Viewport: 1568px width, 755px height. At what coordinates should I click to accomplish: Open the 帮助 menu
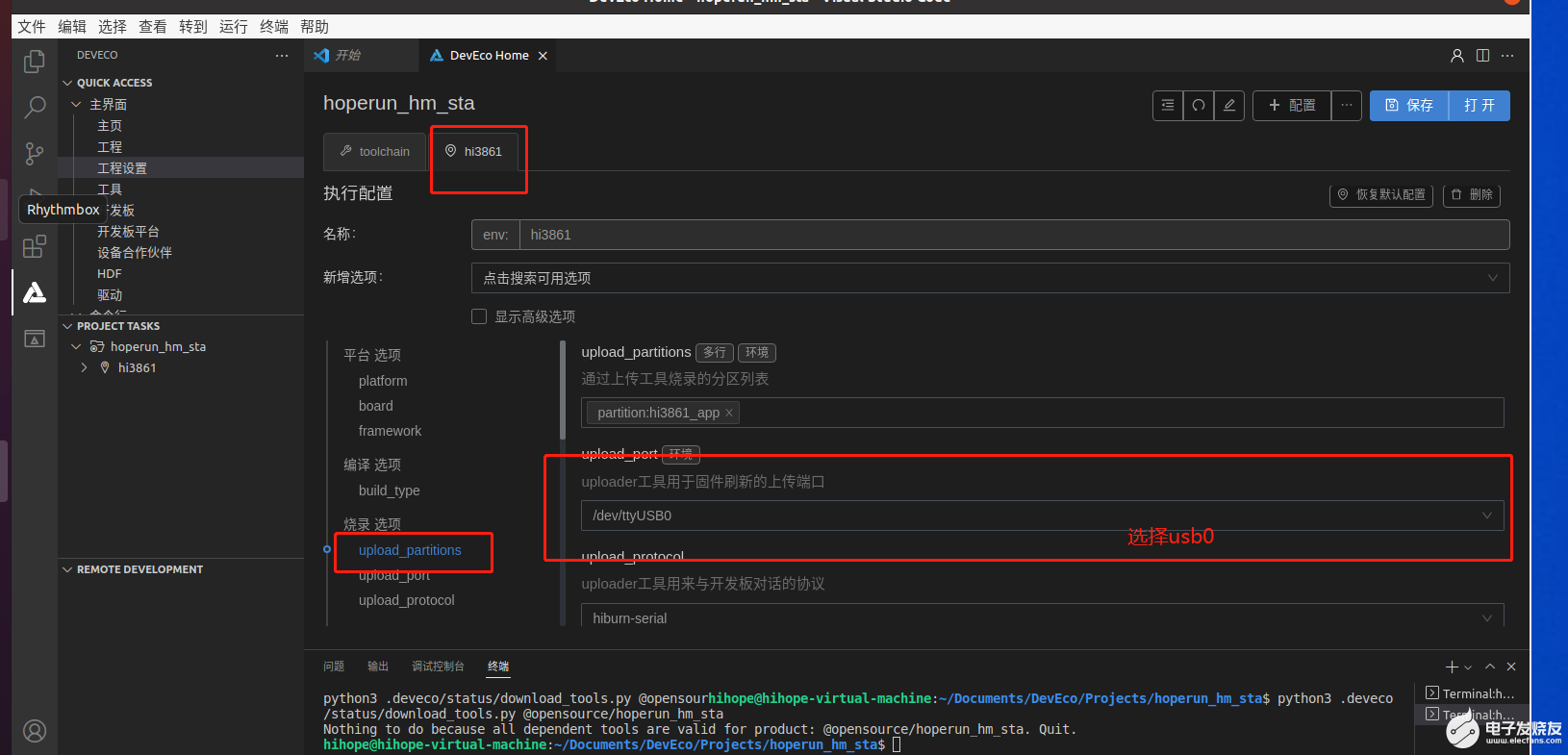(315, 27)
